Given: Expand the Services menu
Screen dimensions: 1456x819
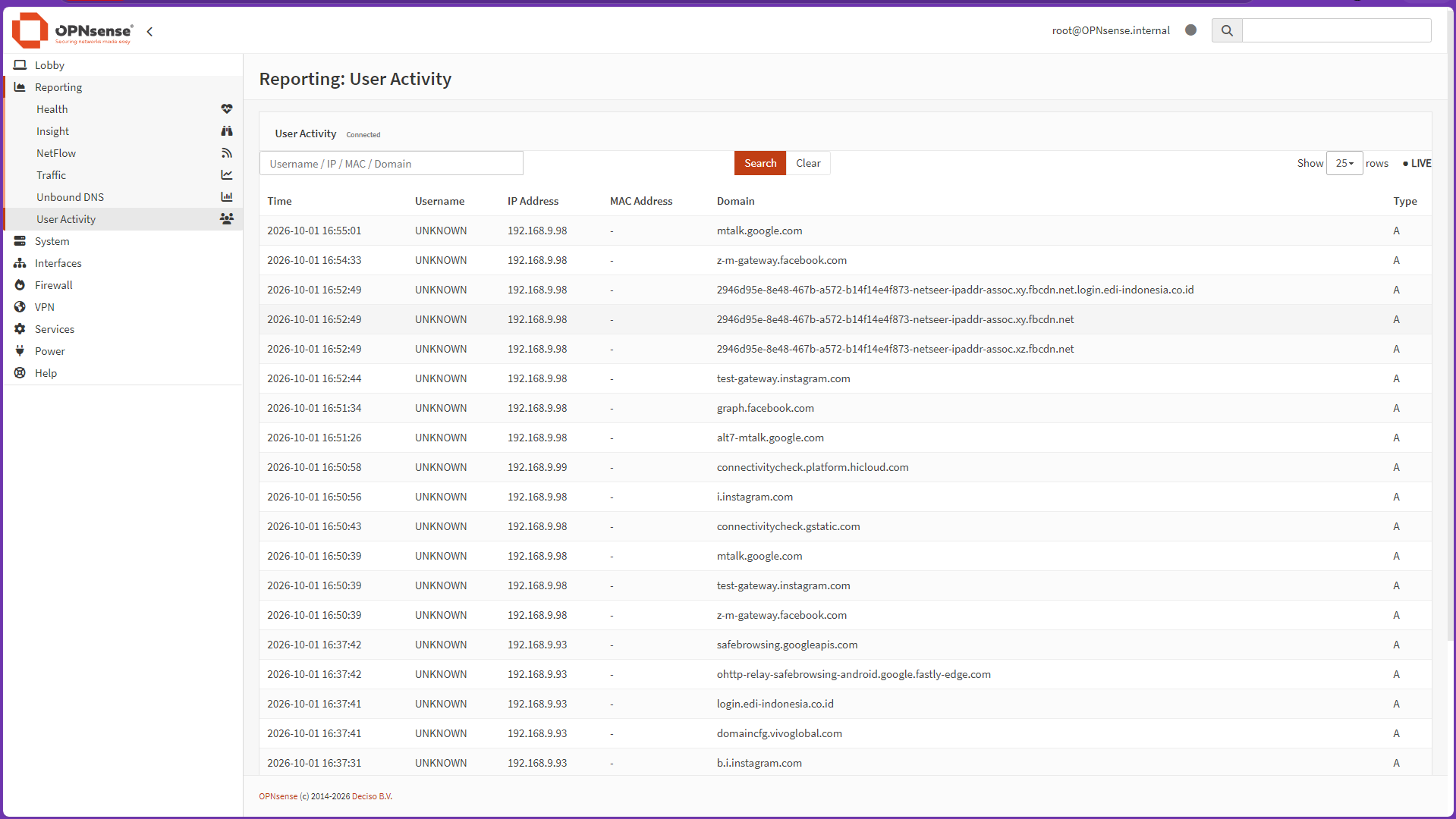Looking at the screenshot, I should tap(123, 329).
